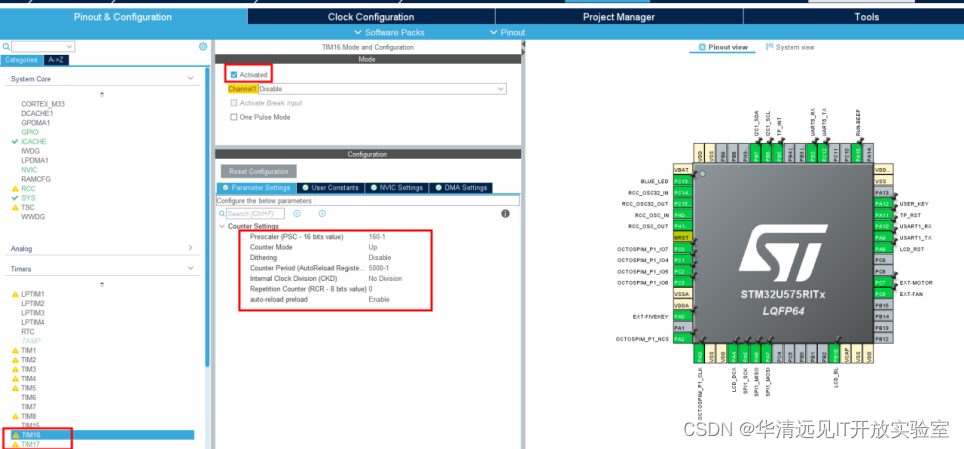
Task: Switch to Categories peripheral listing
Action: click(22, 60)
